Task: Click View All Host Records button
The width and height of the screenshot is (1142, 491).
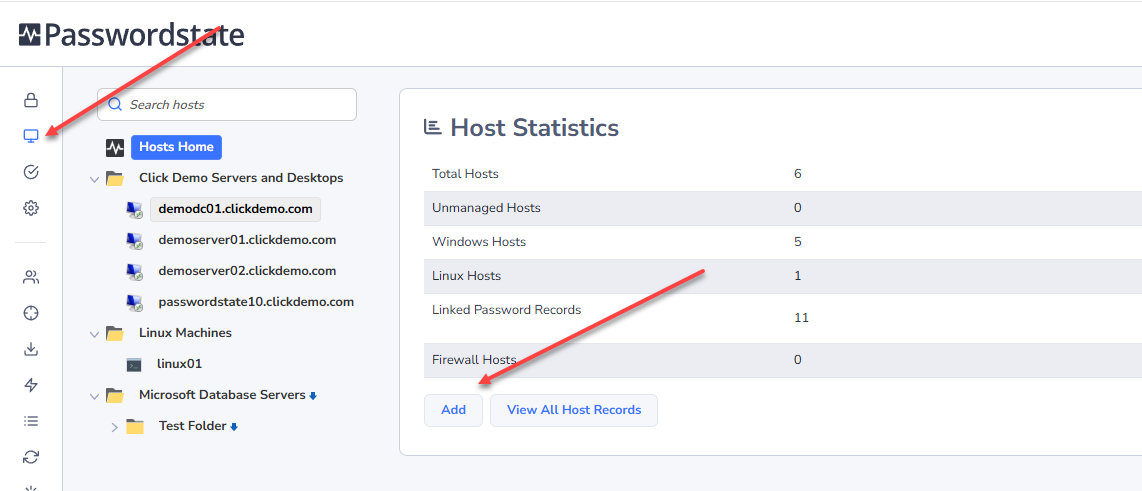Action: [x=574, y=410]
